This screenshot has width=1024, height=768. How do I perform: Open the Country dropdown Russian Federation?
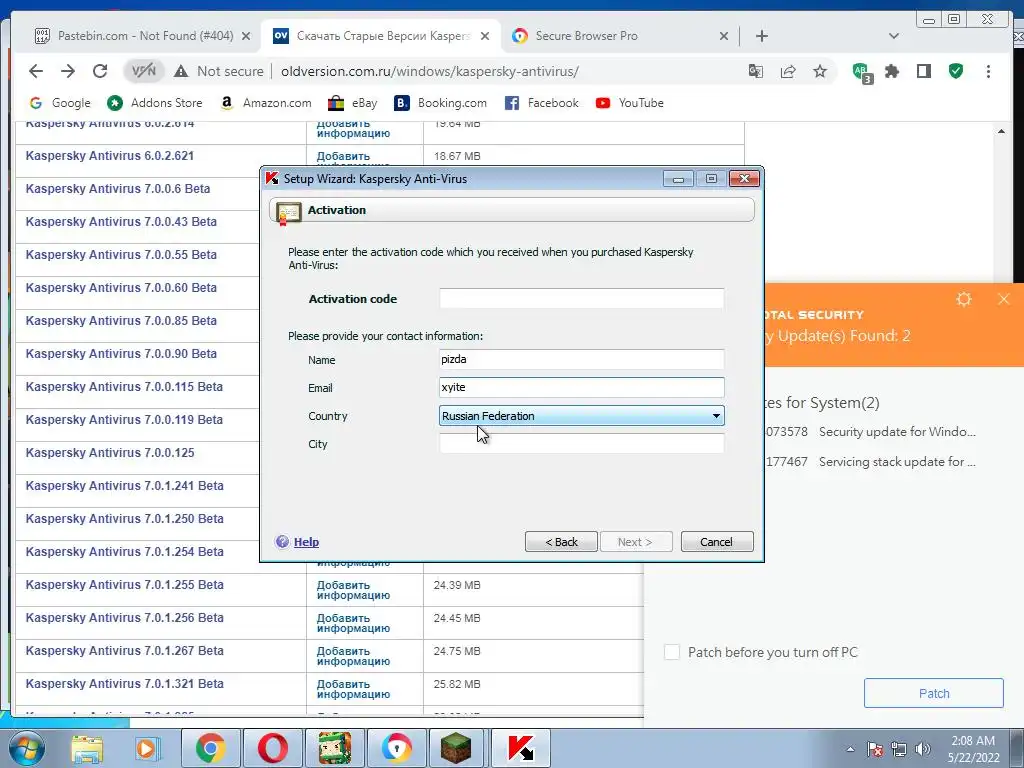pos(581,415)
